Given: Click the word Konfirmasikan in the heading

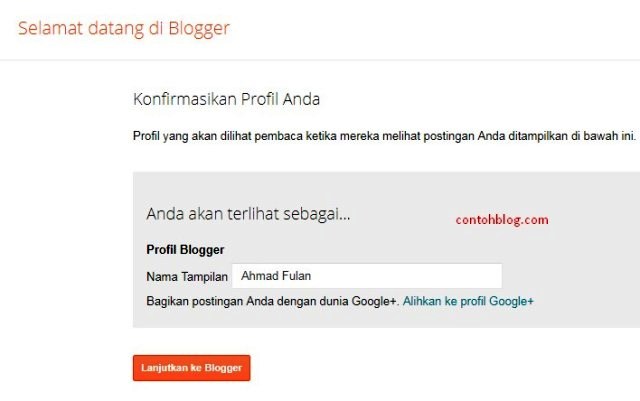Looking at the screenshot, I should (172, 100).
